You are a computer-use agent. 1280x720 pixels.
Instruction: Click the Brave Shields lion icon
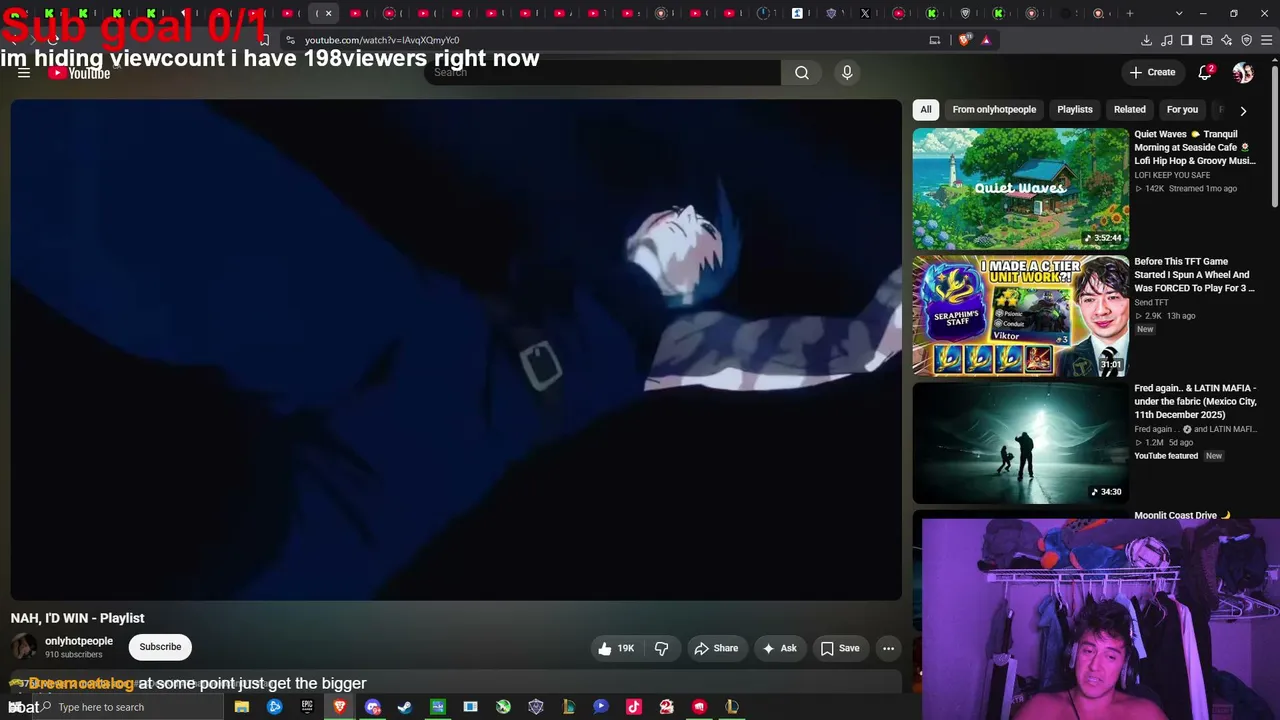coord(964,40)
